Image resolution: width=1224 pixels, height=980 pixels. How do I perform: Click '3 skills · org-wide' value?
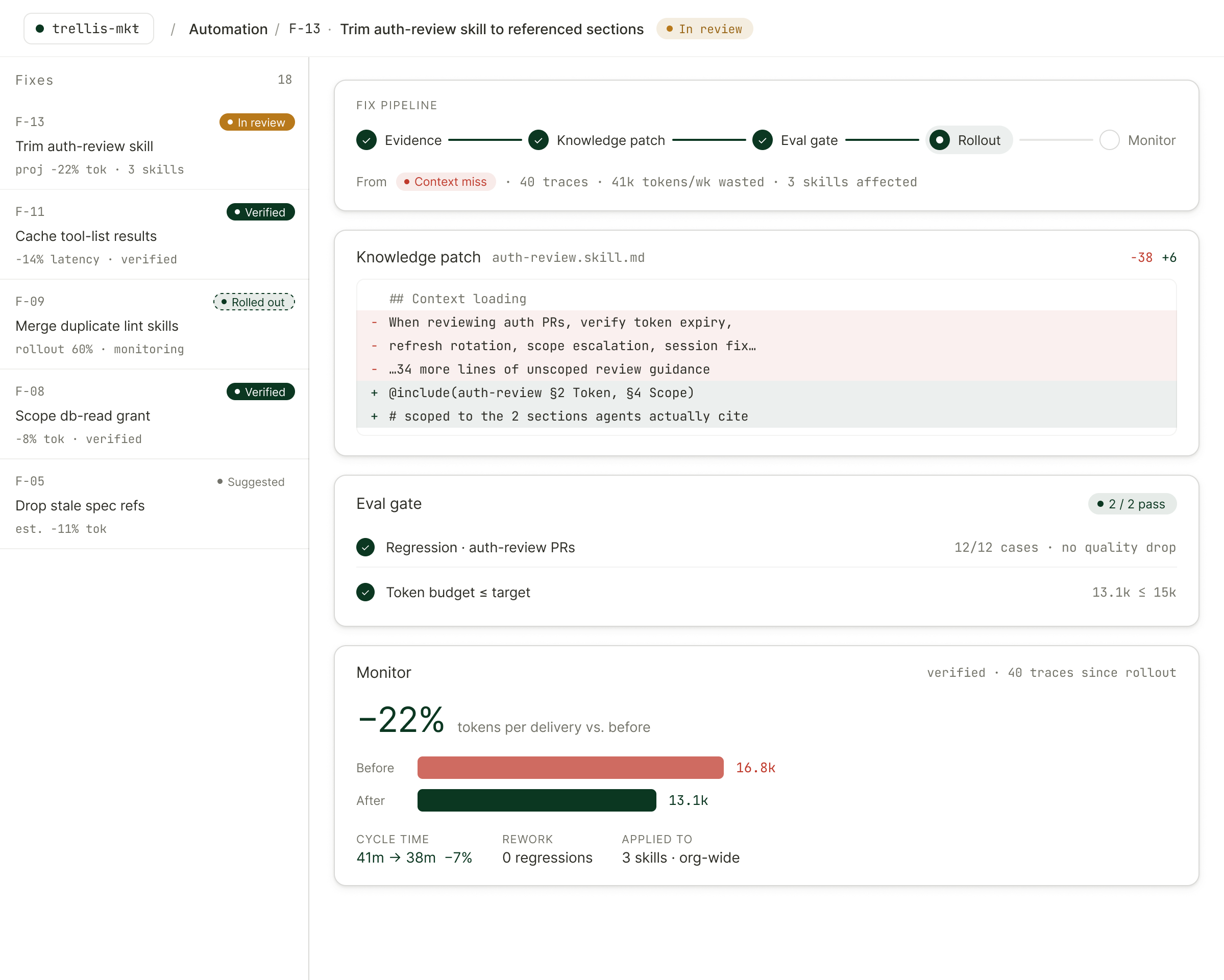(681, 857)
